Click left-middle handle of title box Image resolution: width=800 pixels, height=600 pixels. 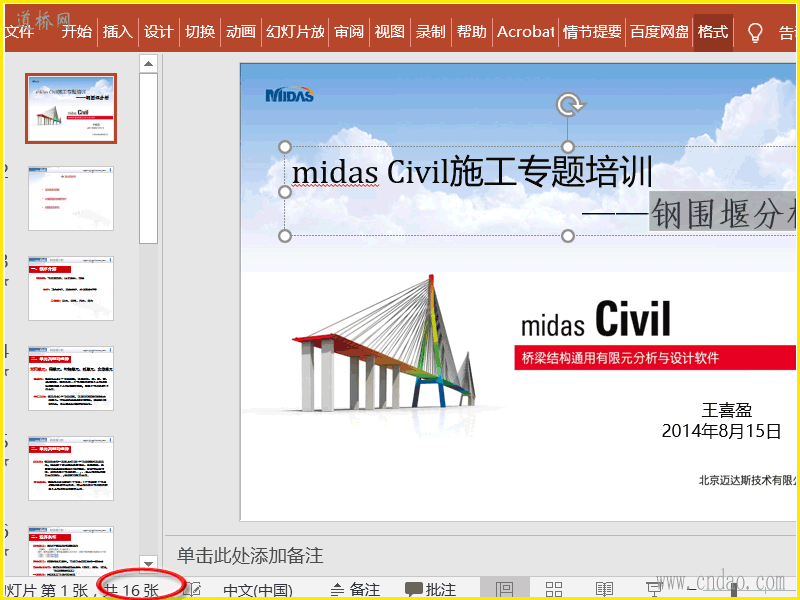coord(285,191)
